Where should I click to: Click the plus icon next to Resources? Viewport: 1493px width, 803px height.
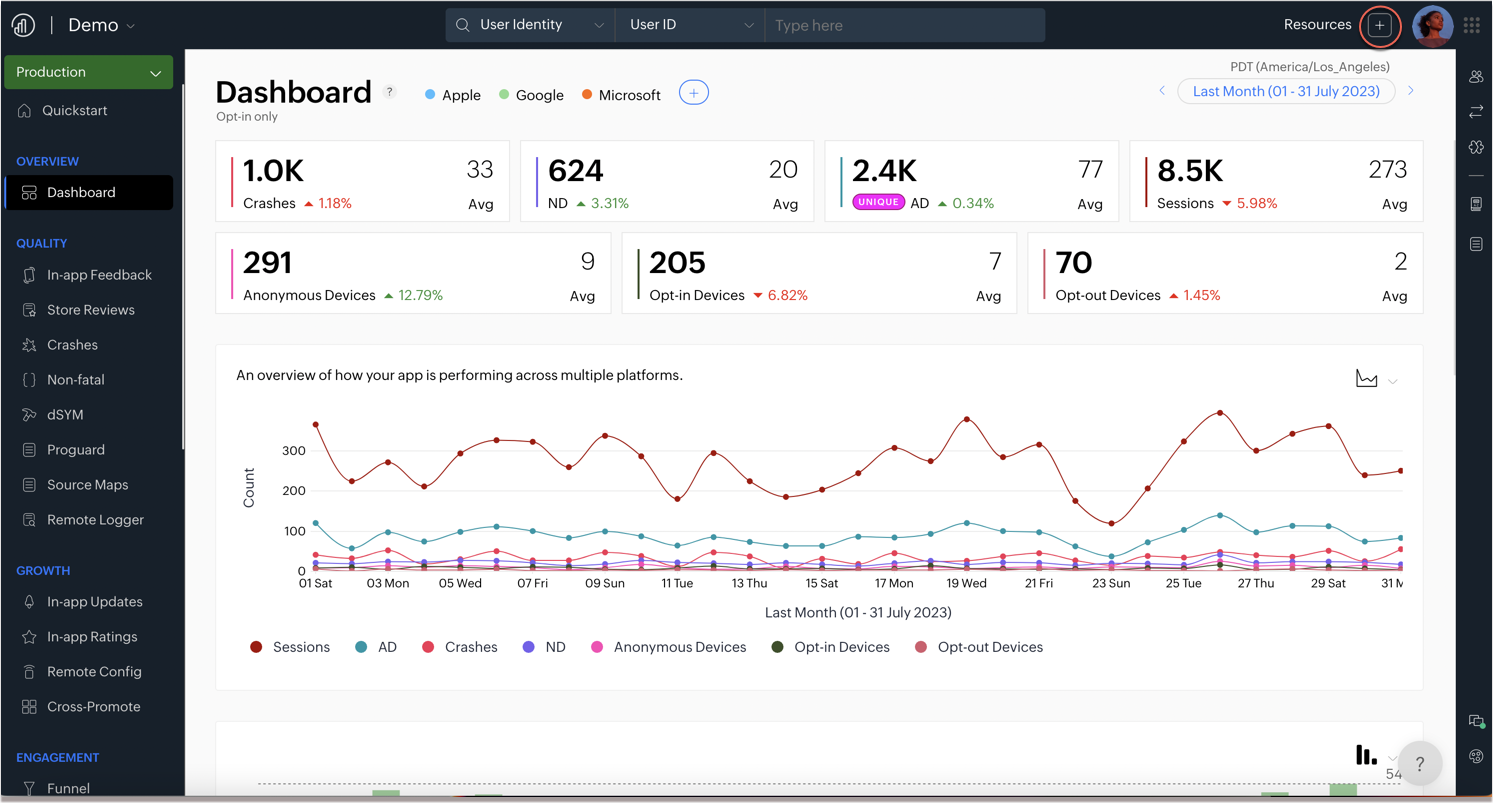coord(1380,25)
